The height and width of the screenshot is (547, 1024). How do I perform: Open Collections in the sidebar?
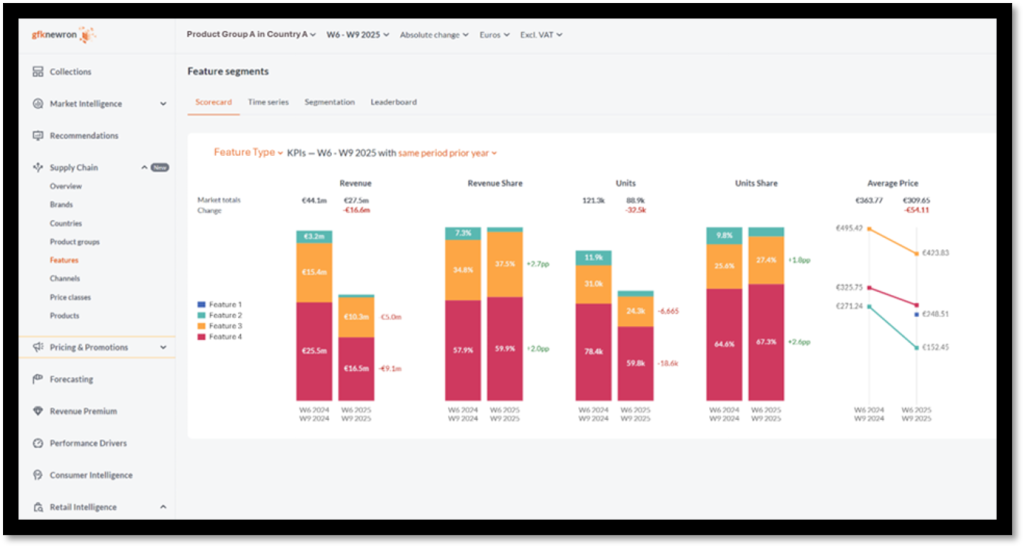tap(71, 72)
